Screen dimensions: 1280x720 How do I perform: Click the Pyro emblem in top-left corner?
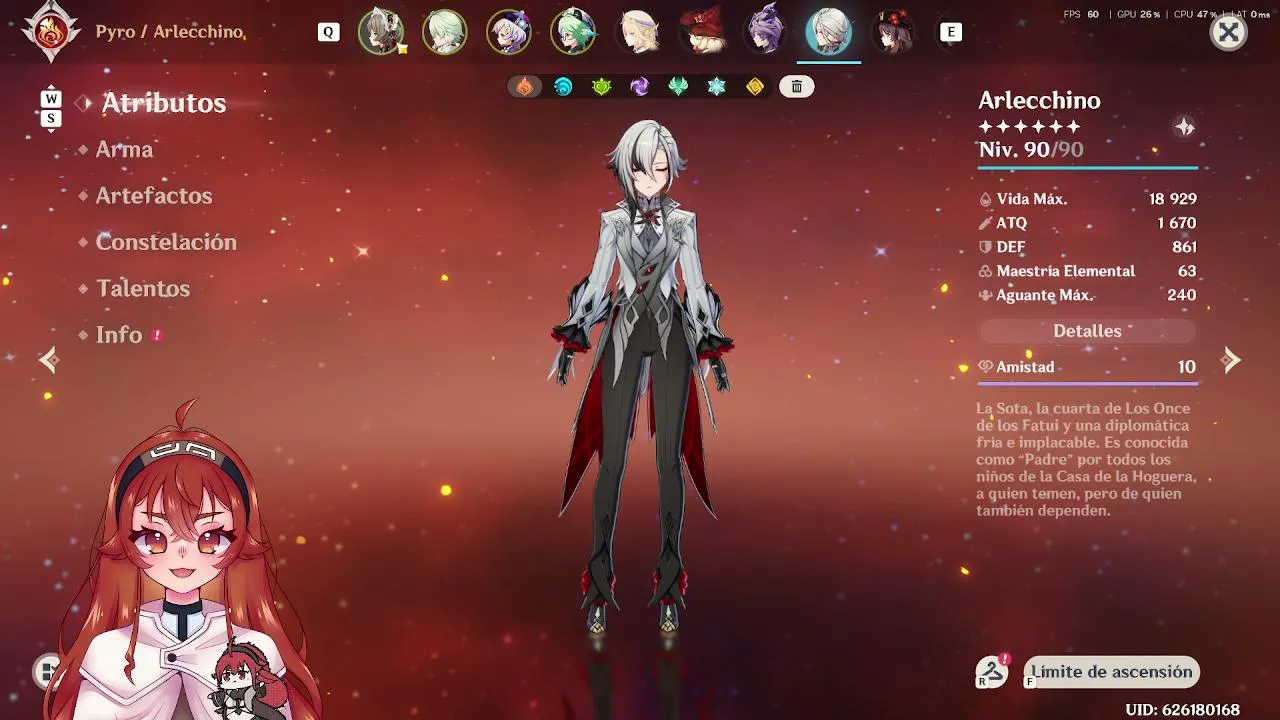pos(51,32)
